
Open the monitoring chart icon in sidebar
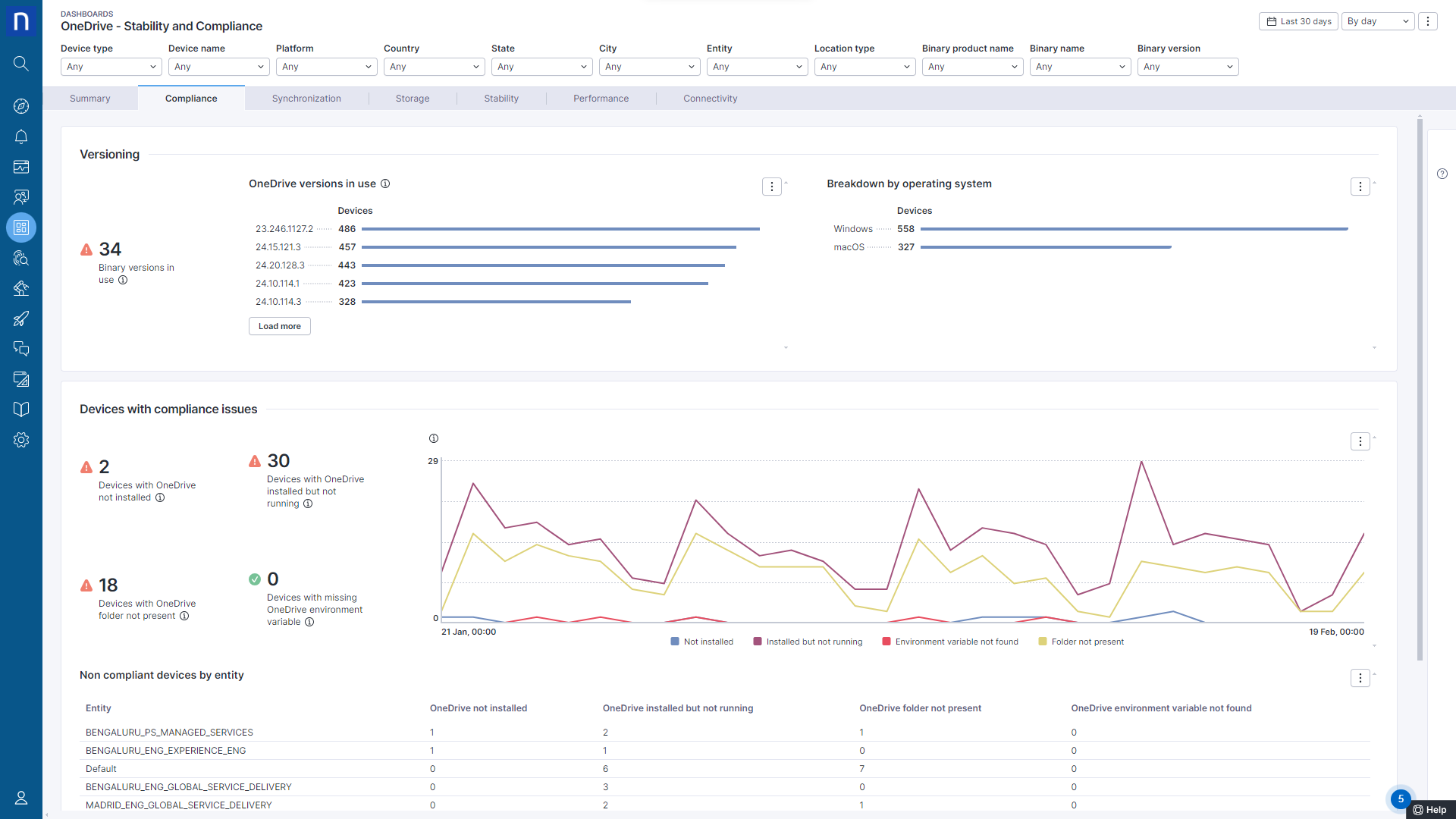[x=21, y=167]
